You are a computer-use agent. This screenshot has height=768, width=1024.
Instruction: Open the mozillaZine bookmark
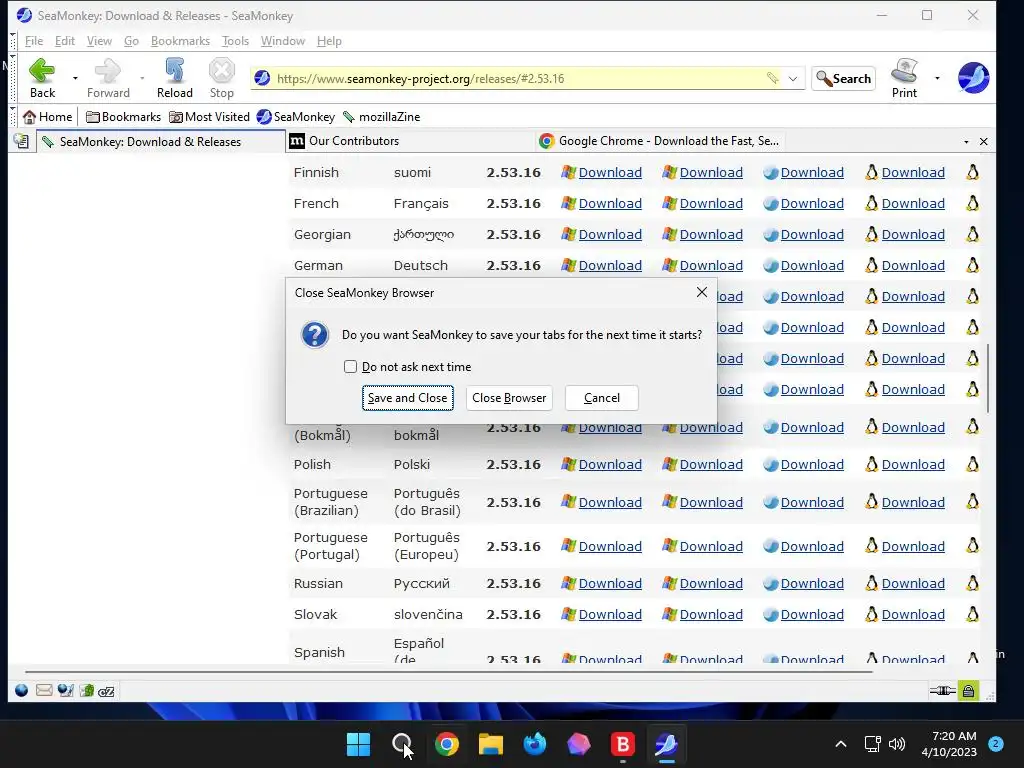point(382,117)
